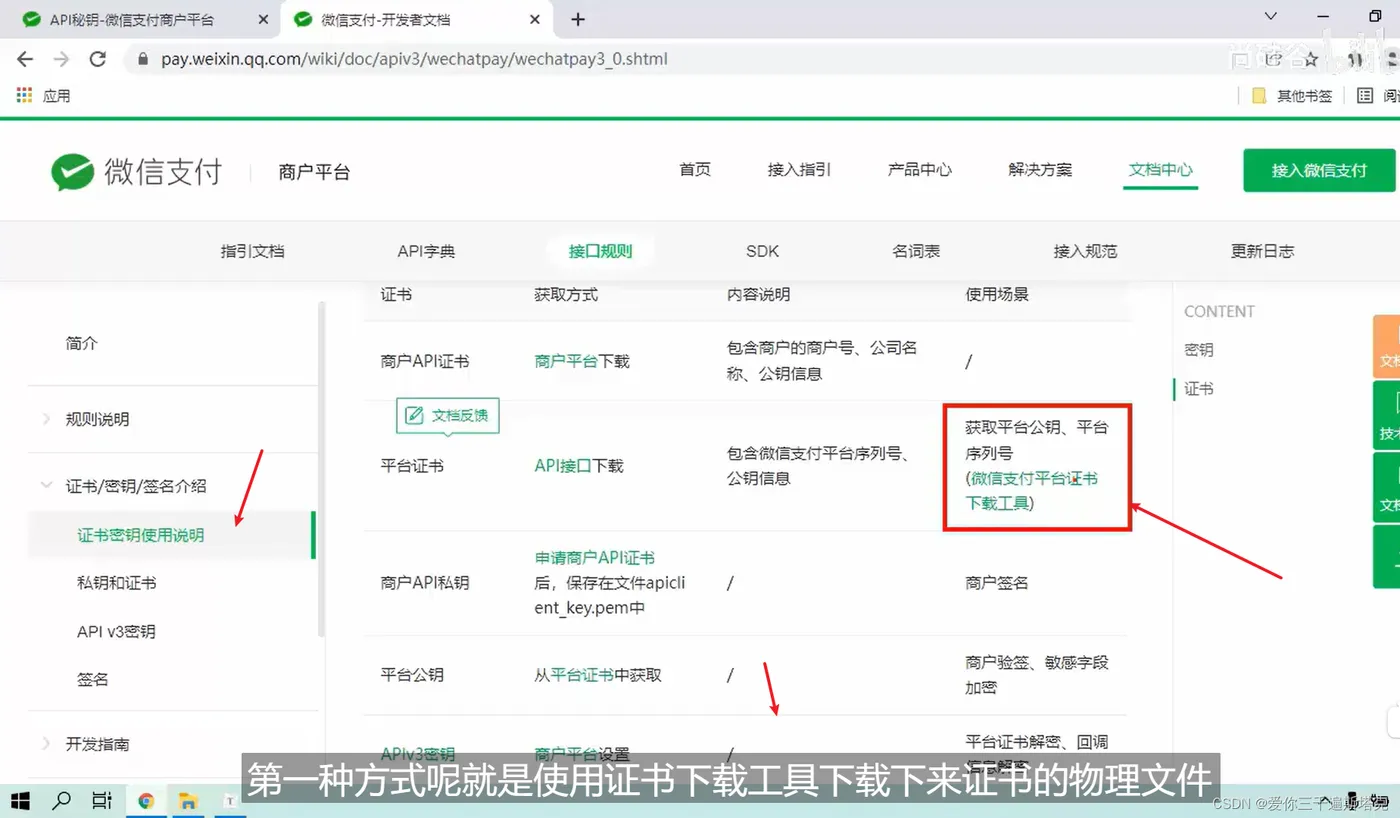Open 简介 in the left sidebar
This screenshot has width=1400, height=818.
[82, 343]
